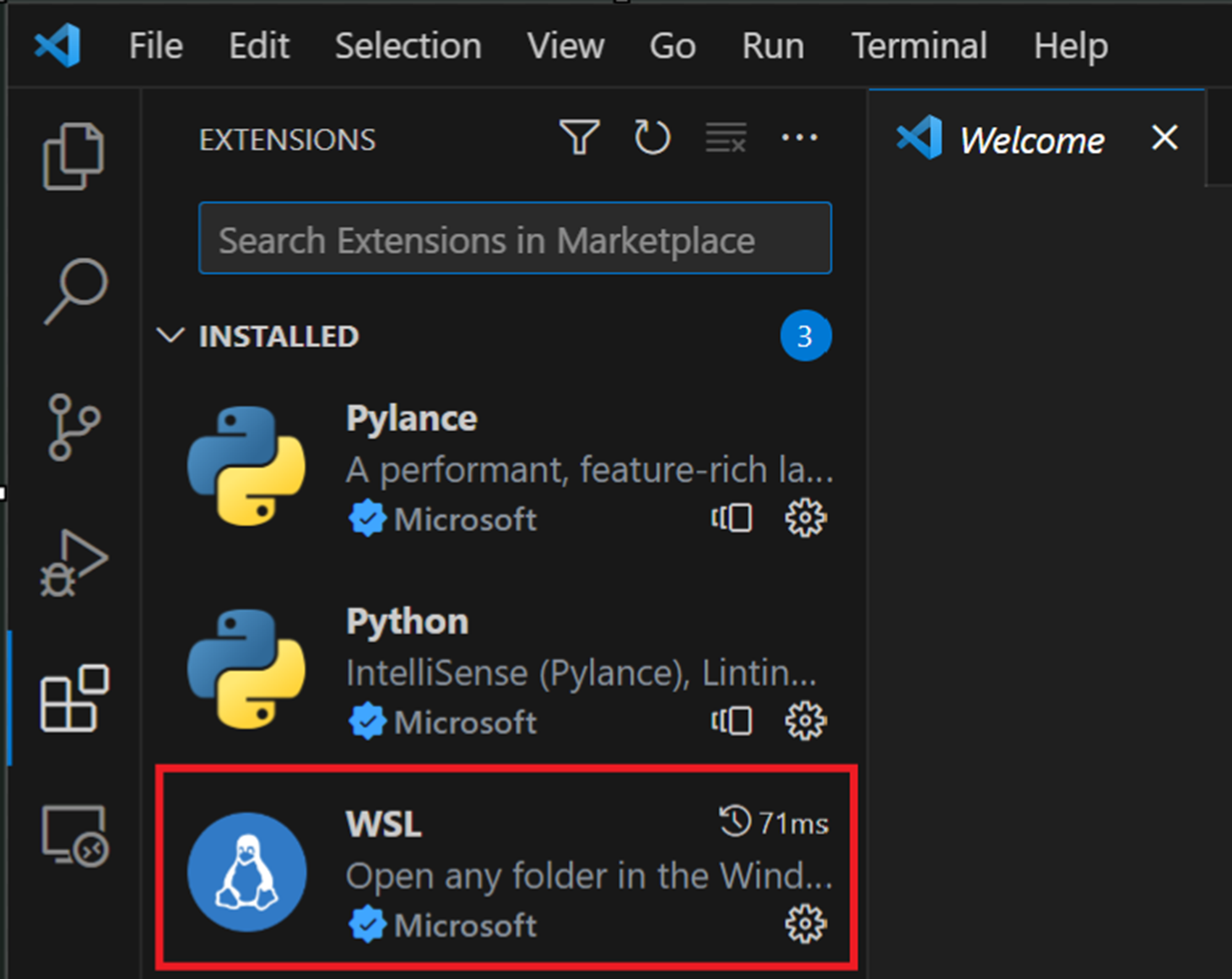Focus the Search Extensions in Marketplace field
The image size is (1232, 979).
tap(515, 238)
